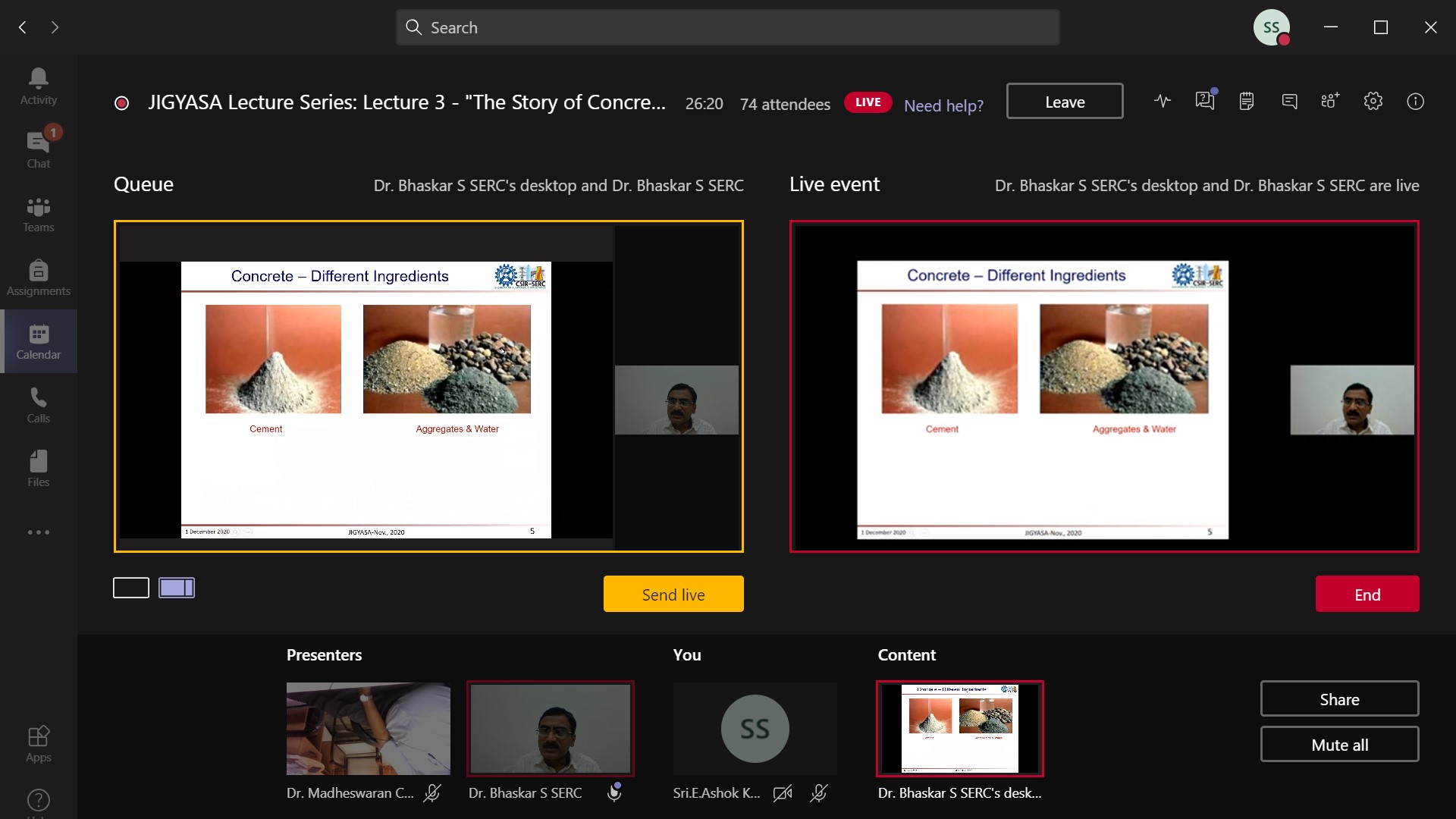1456x819 pixels.
Task: Open Assignments in sidebar
Action: [38, 277]
